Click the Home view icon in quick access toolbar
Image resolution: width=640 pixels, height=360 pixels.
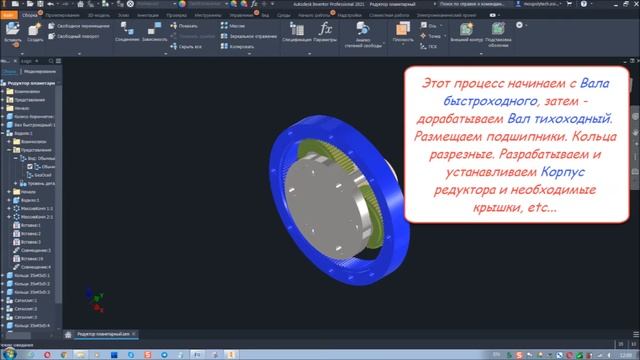pos(80,4)
